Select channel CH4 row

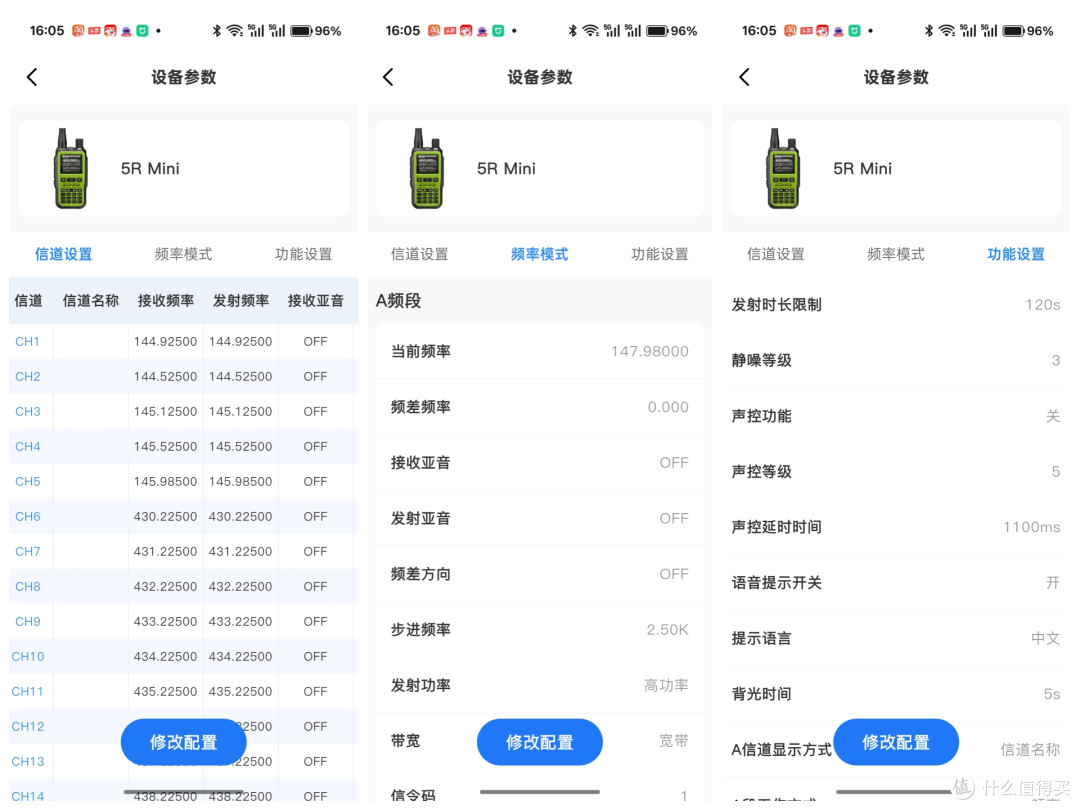183,446
